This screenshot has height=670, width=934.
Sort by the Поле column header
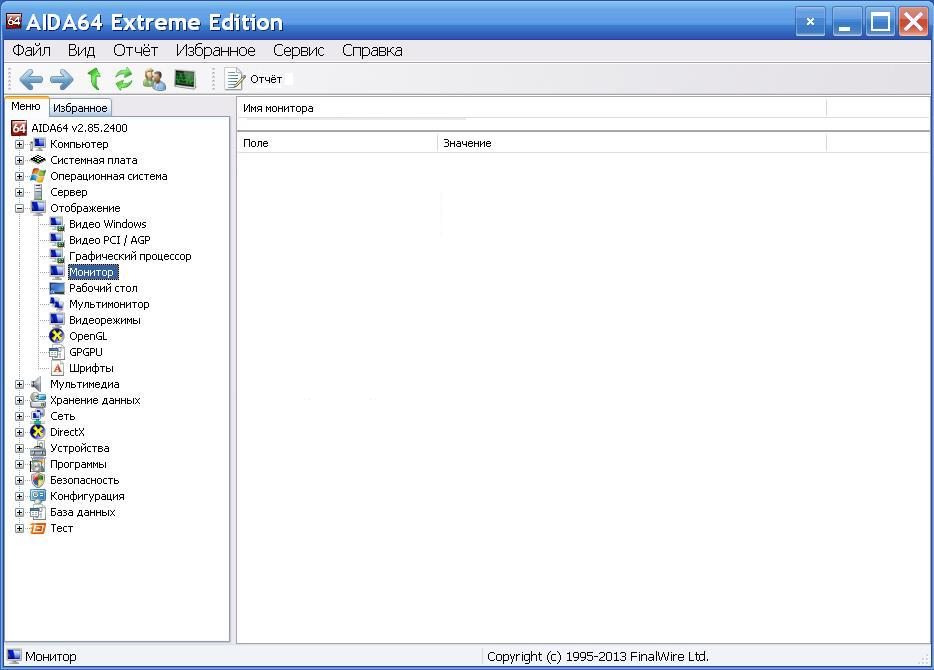337,143
